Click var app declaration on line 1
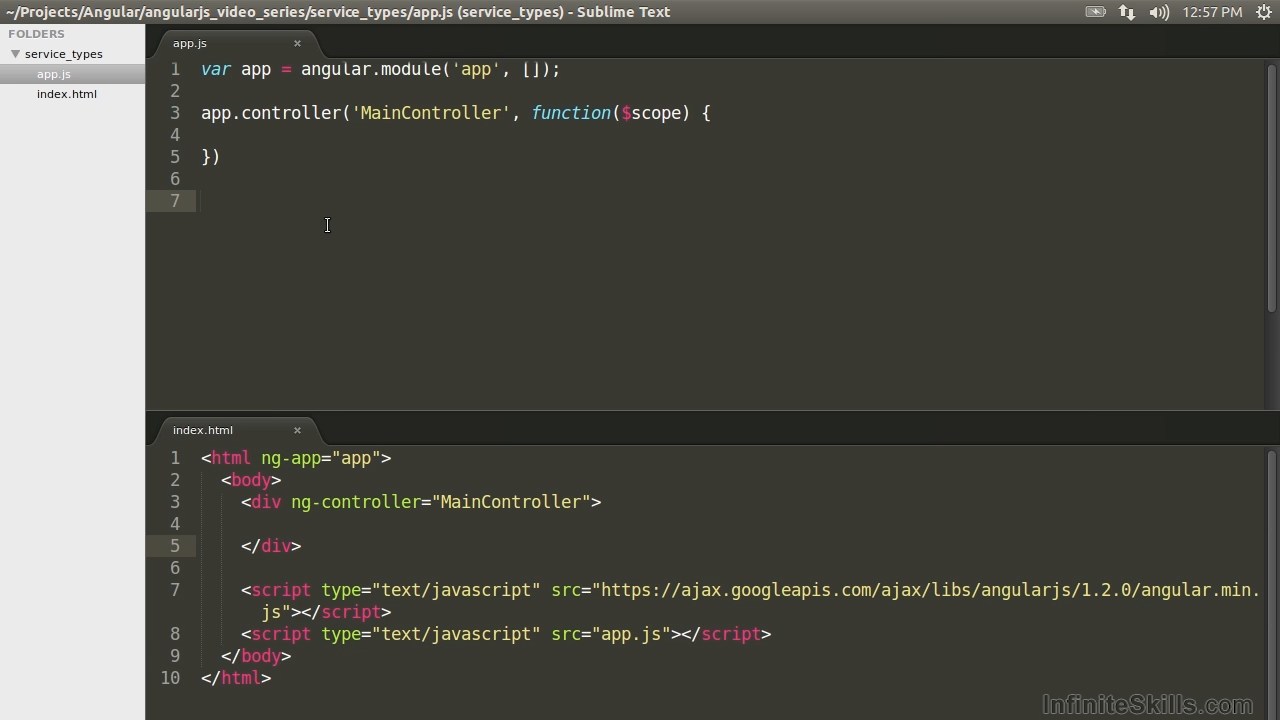Image resolution: width=1280 pixels, height=720 pixels. (x=236, y=69)
